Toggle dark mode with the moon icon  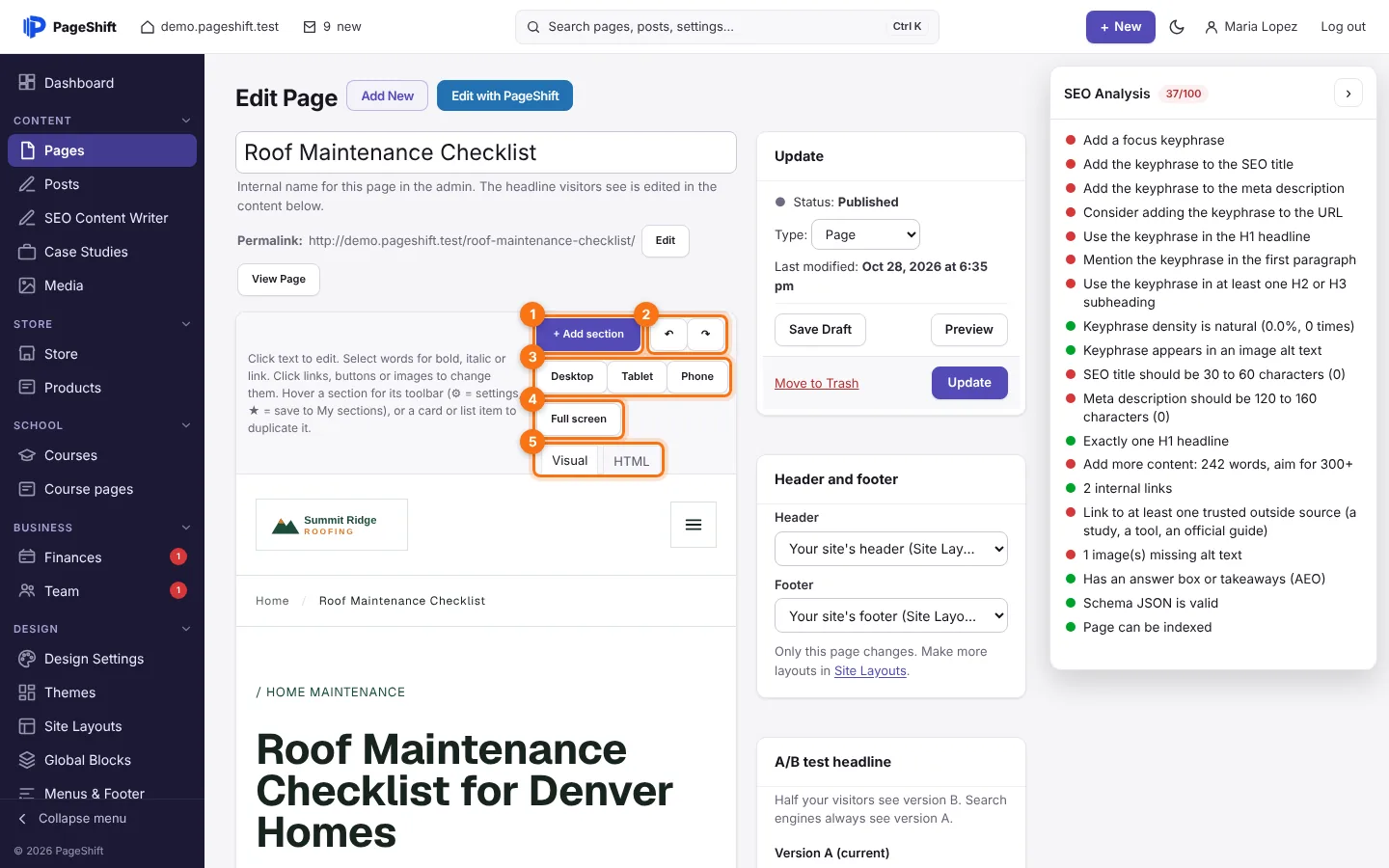tap(1177, 27)
